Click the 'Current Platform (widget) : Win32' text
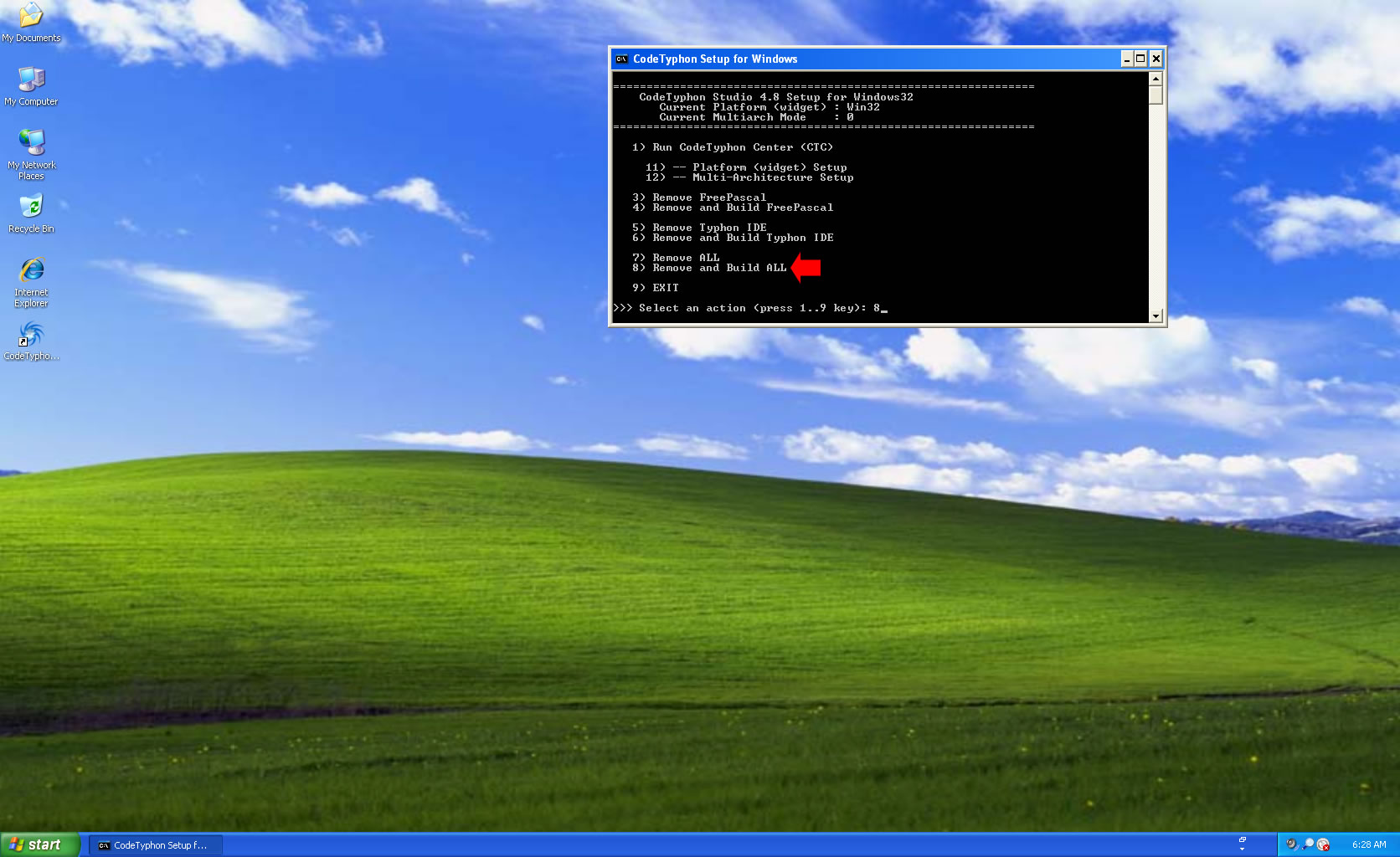Viewport: 1400px width, 857px height. click(x=769, y=107)
